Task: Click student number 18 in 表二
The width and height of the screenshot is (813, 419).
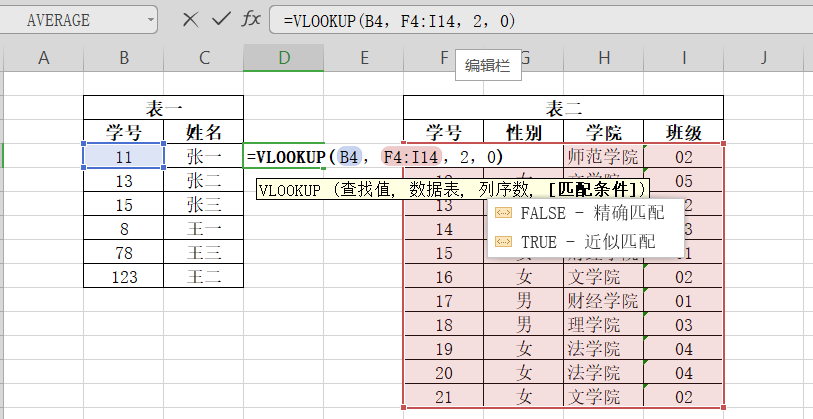Action: 444,324
